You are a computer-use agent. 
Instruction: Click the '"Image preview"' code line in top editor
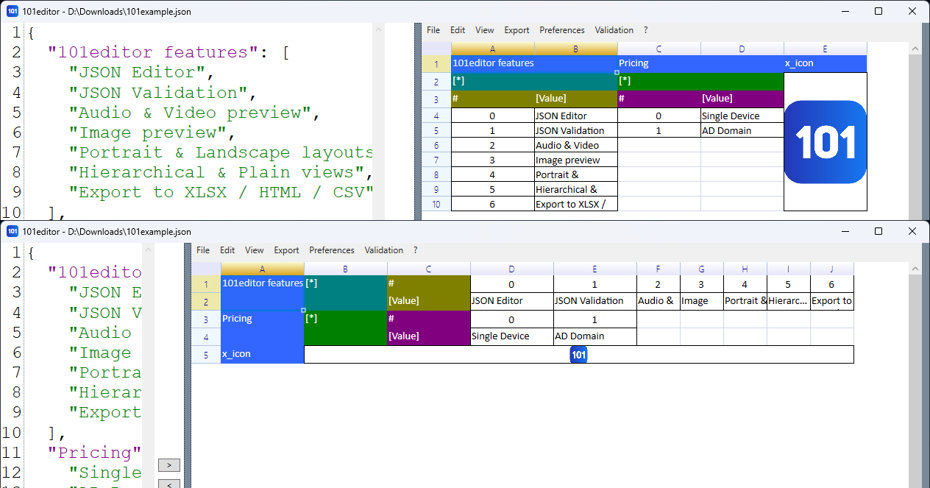(152, 133)
